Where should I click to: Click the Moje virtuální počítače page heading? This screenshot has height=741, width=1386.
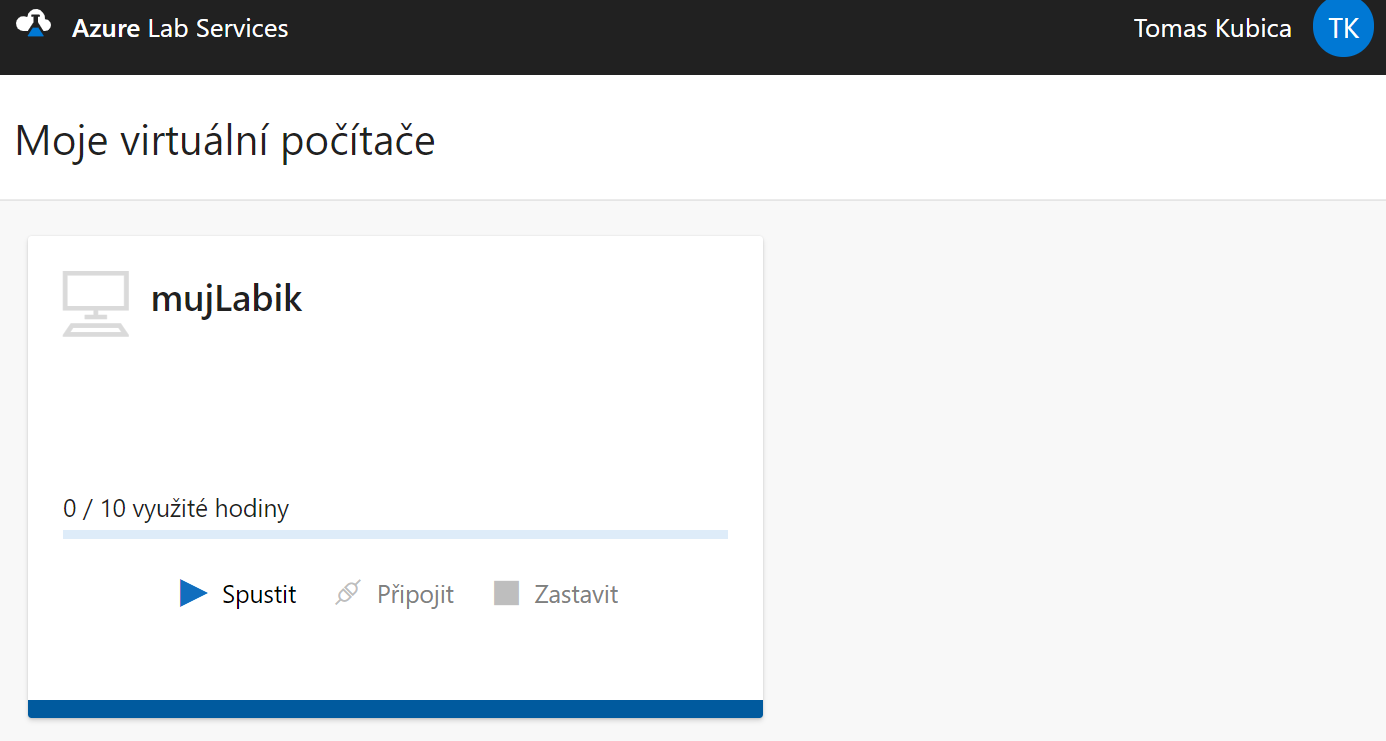pyautogui.click(x=225, y=140)
